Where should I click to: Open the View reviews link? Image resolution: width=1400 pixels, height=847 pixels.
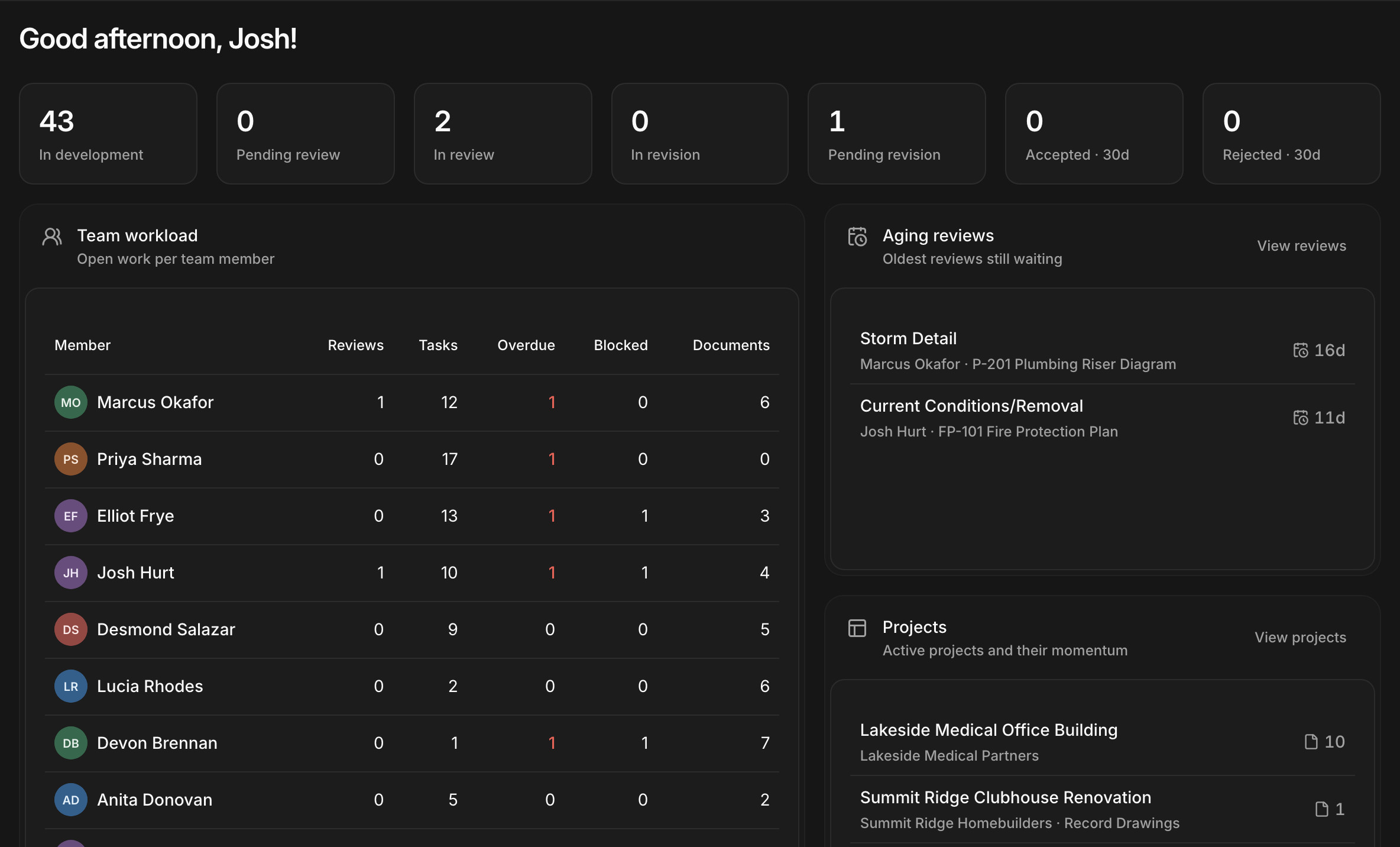point(1301,246)
